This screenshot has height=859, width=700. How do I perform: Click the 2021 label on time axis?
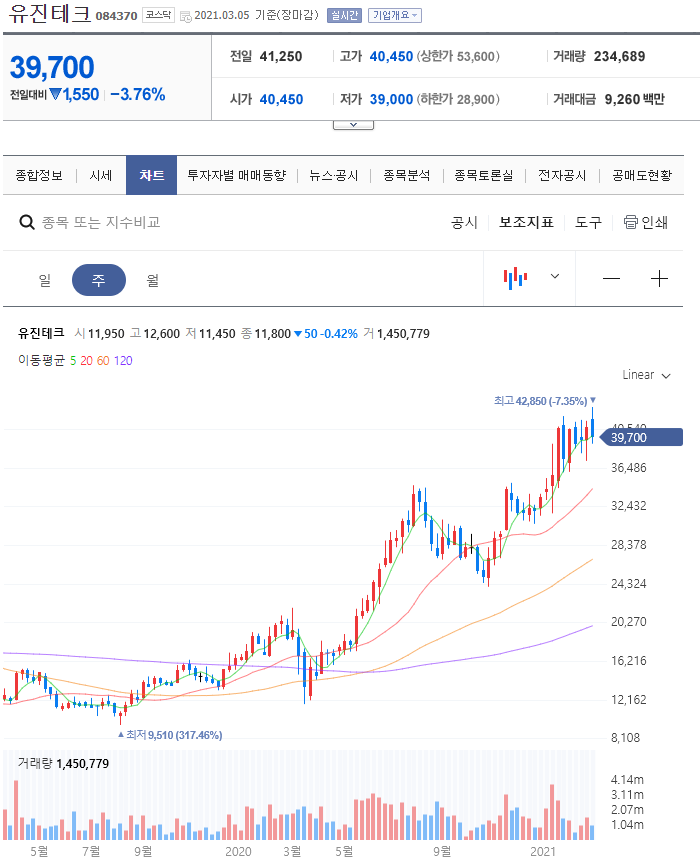click(543, 851)
